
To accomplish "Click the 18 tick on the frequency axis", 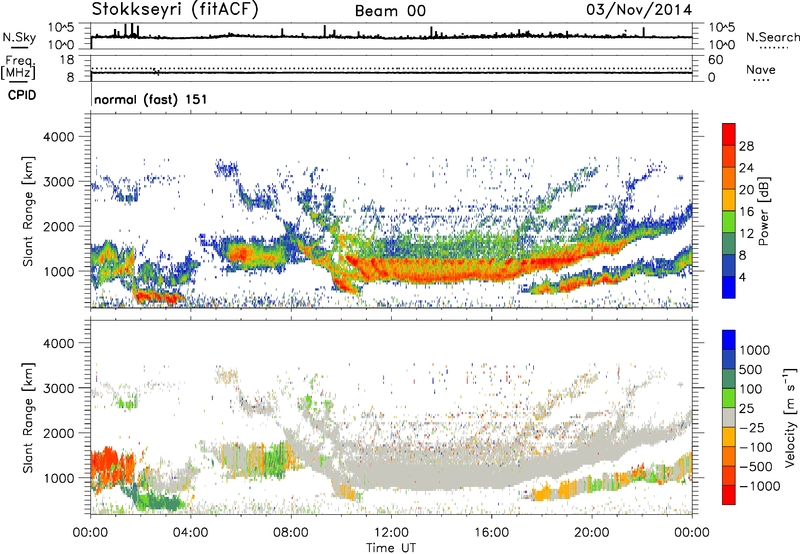I will coord(67,60).
